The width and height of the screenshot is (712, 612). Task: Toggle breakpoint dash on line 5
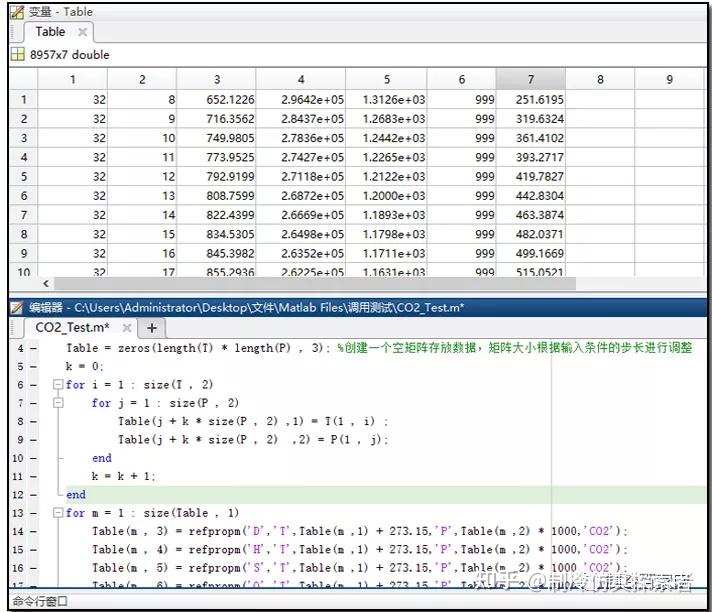[33, 366]
